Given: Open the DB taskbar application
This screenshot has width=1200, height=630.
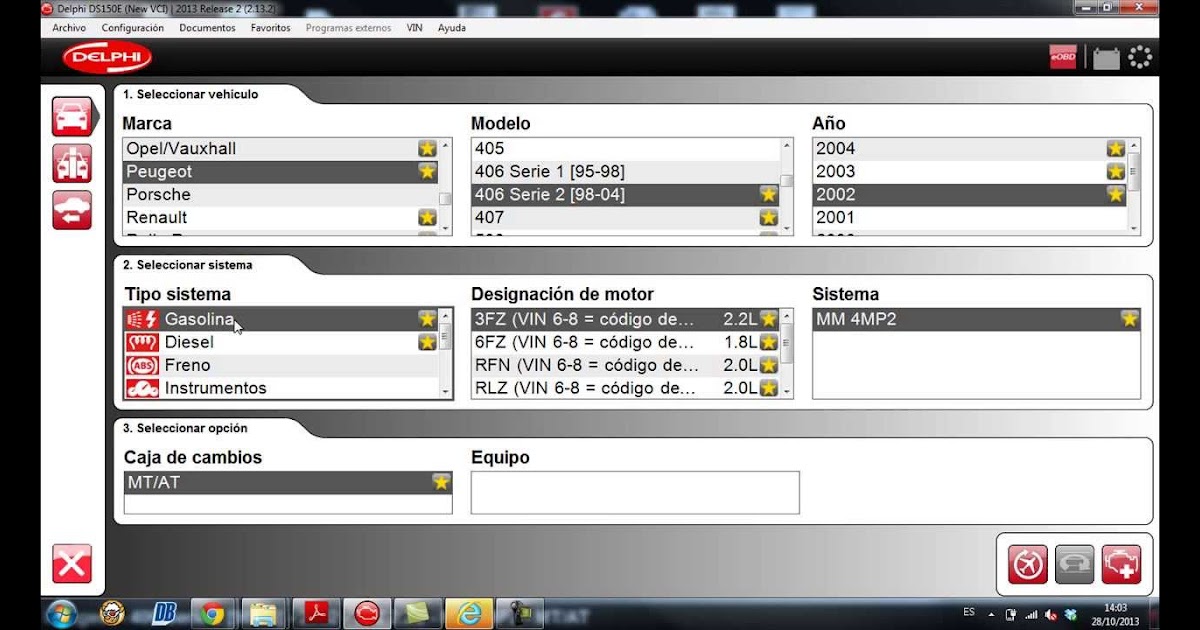Looking at the screenshot, I should point(164,613).
